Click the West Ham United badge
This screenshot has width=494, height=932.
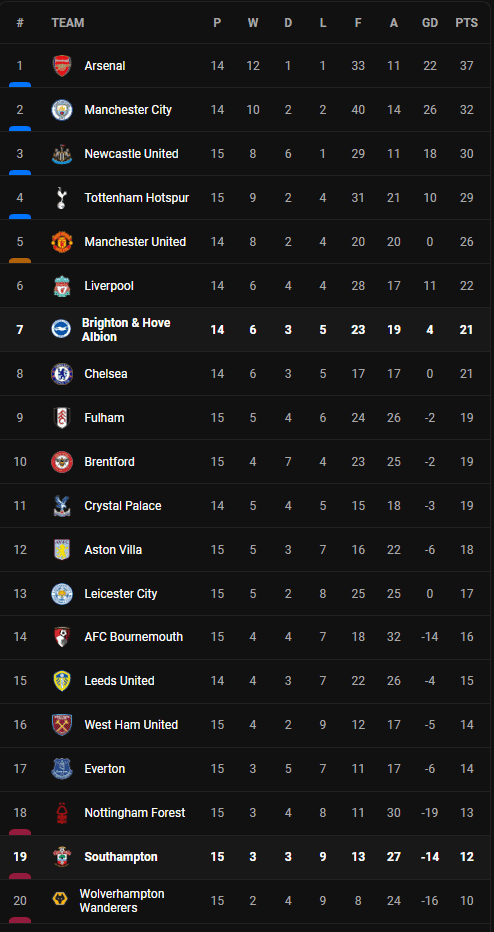[x=62, y=725]
